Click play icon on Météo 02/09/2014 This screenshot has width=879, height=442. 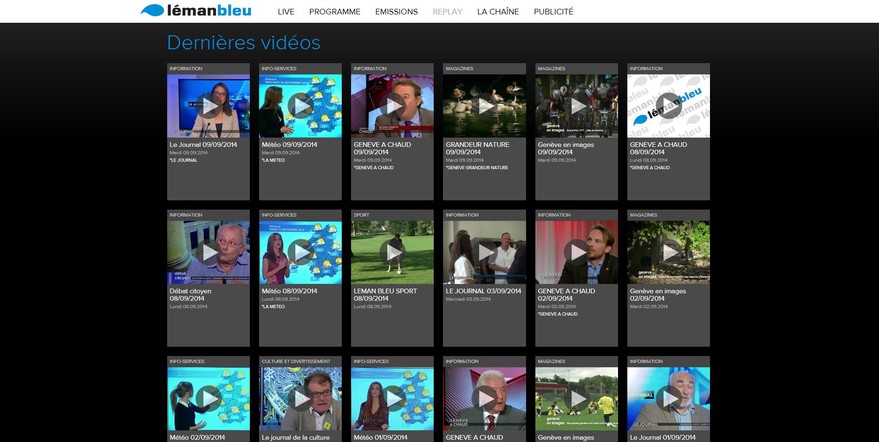(x=209, y=399)
